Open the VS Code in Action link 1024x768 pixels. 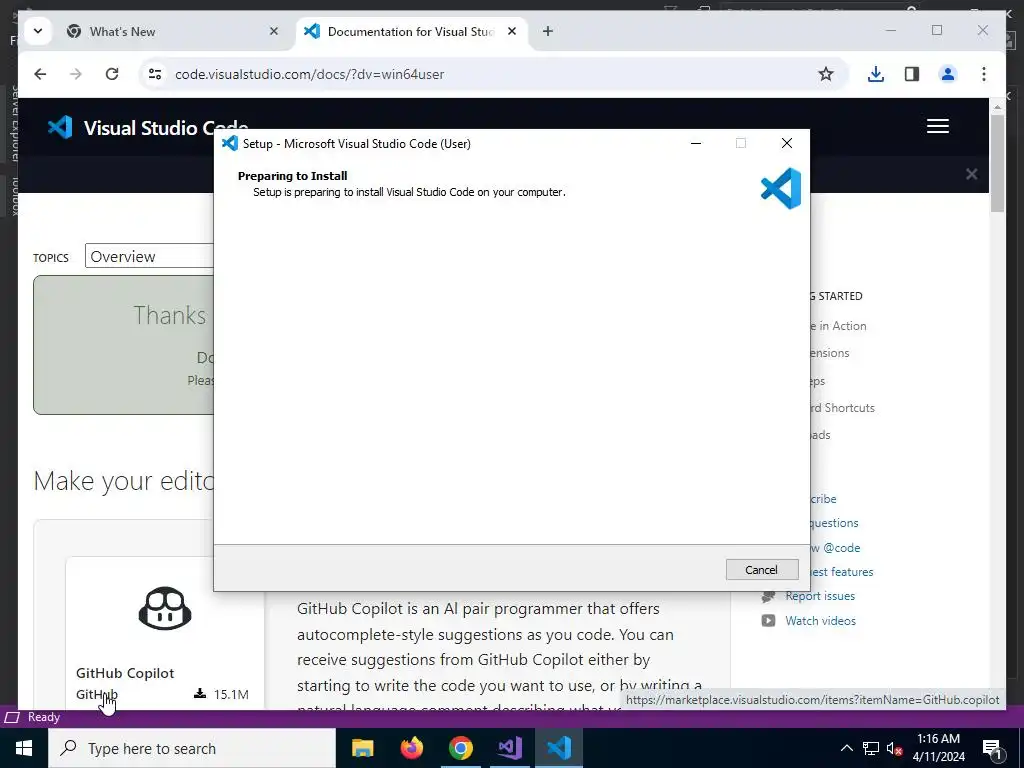pos(838,325)
